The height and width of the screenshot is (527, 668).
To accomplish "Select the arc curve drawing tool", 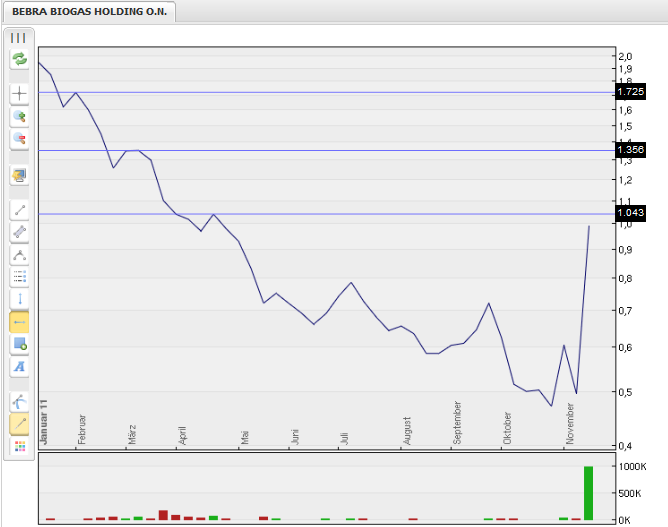I will 19,401.
